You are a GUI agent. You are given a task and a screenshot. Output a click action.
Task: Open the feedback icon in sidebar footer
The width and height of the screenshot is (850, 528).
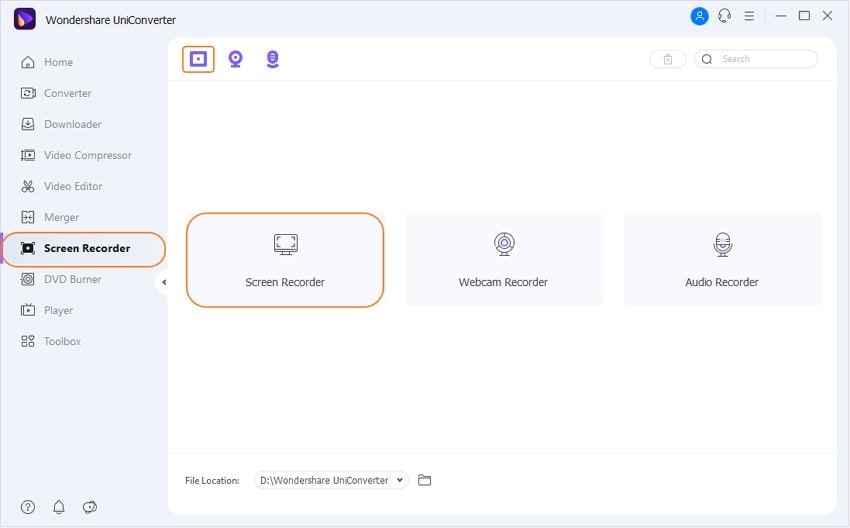tap(90, 507)
